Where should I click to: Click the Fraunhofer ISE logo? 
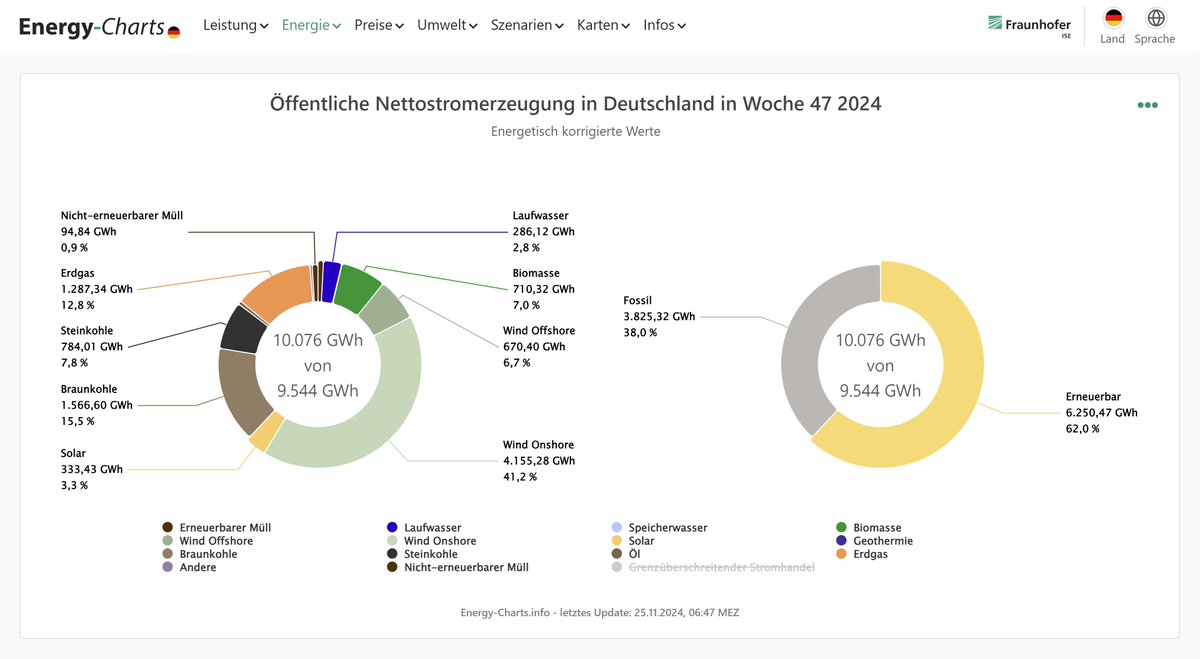[x=1030, y=23]
